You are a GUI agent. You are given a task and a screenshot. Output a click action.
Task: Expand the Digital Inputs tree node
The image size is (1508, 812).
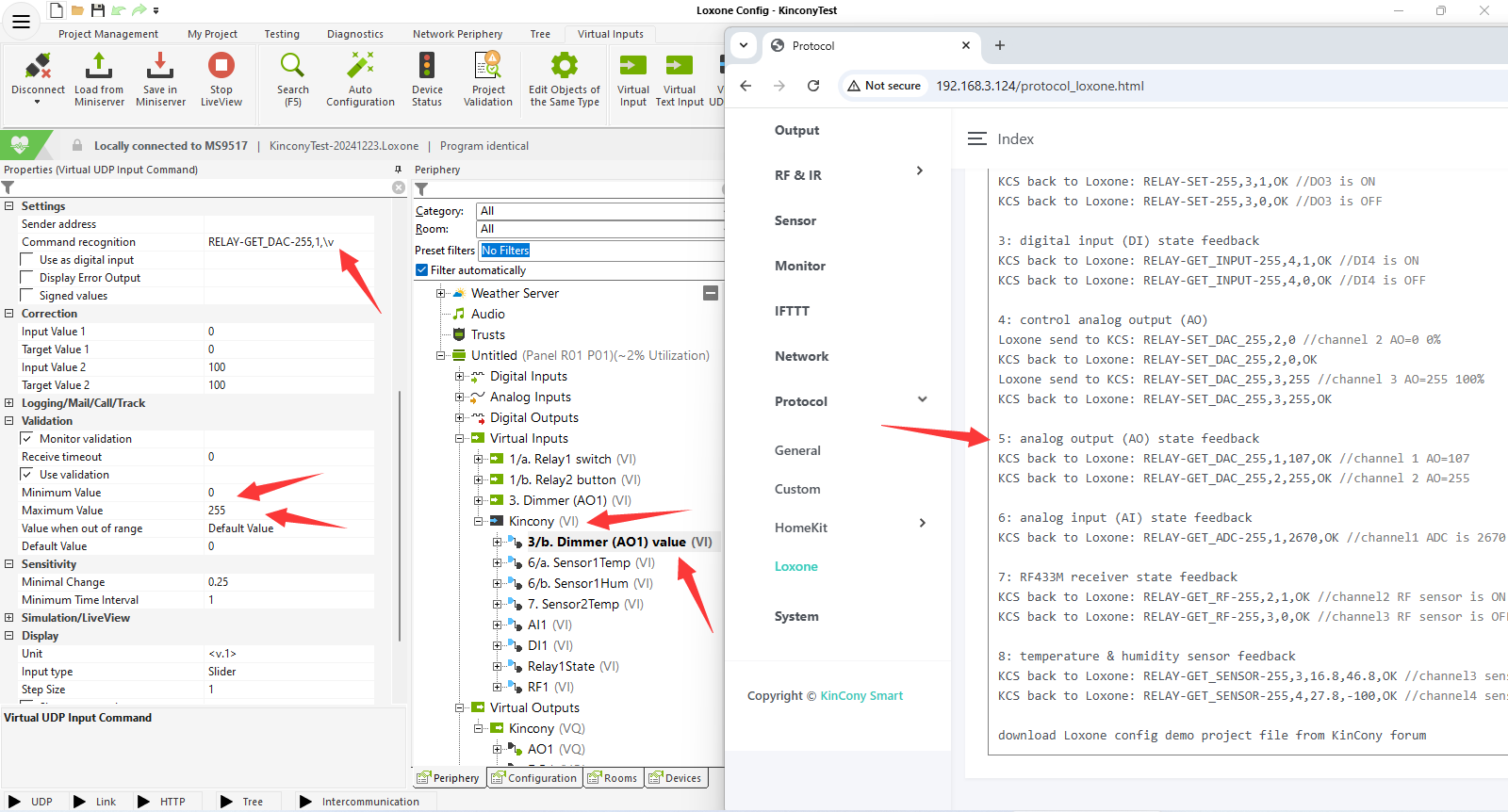(x=460, y=377)
